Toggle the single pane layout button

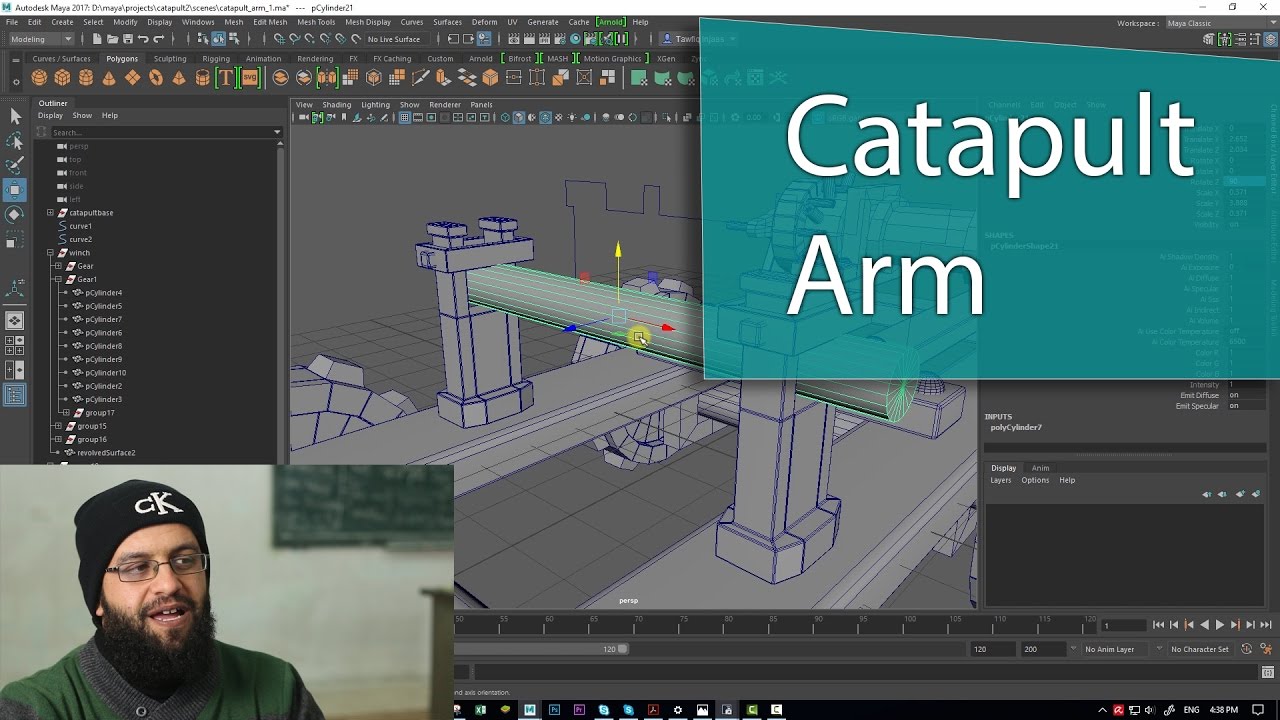(x=15, y=321)
